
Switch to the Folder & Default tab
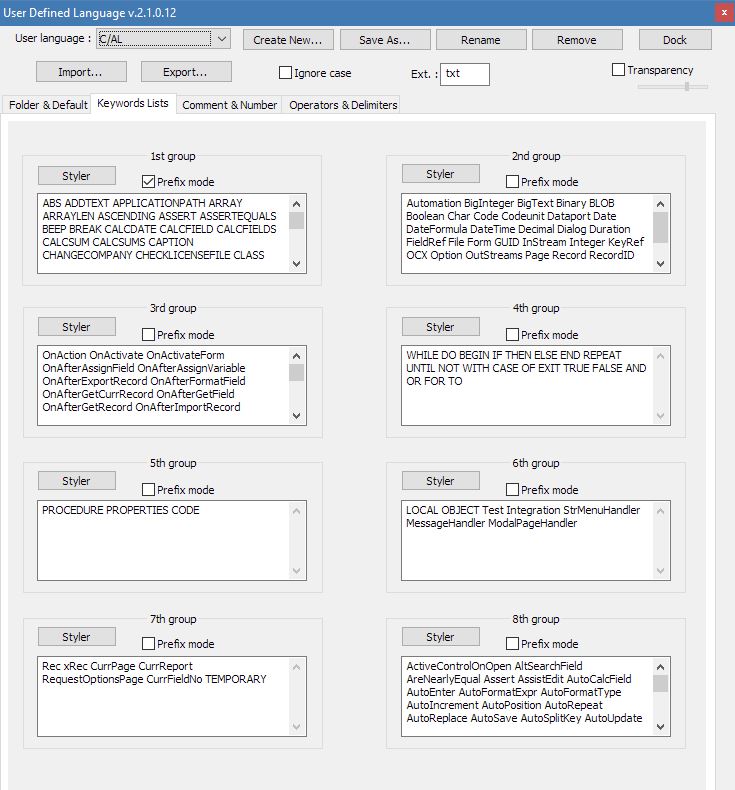click(48, 105)
